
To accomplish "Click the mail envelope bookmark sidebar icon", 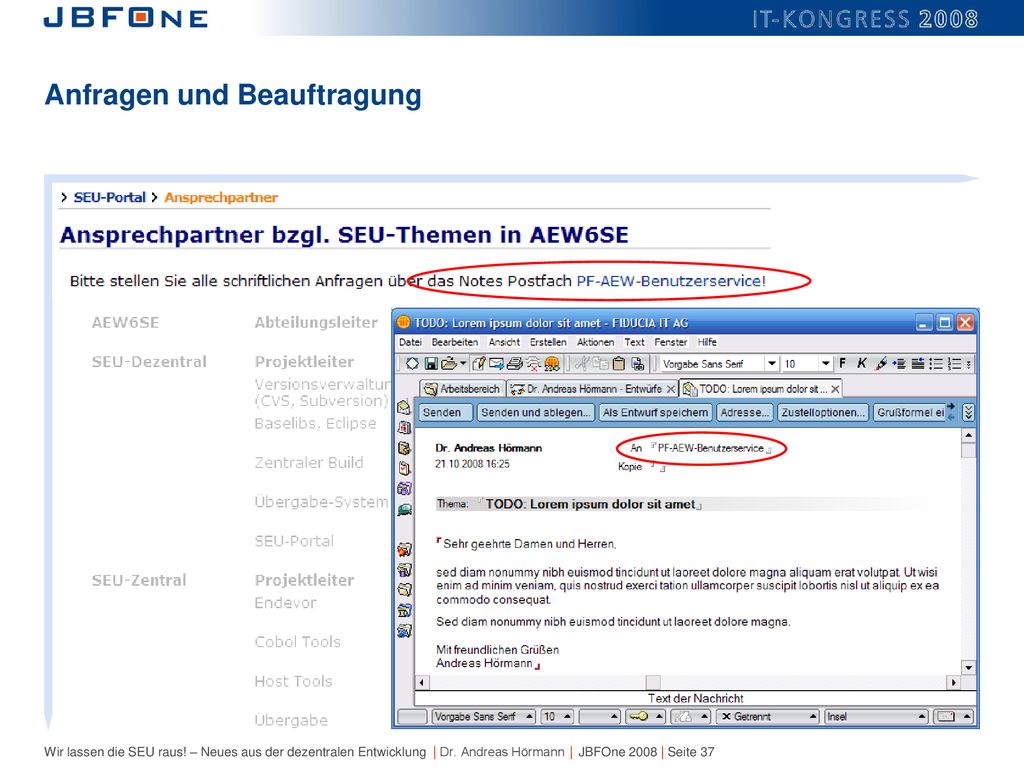I will 404,408.
